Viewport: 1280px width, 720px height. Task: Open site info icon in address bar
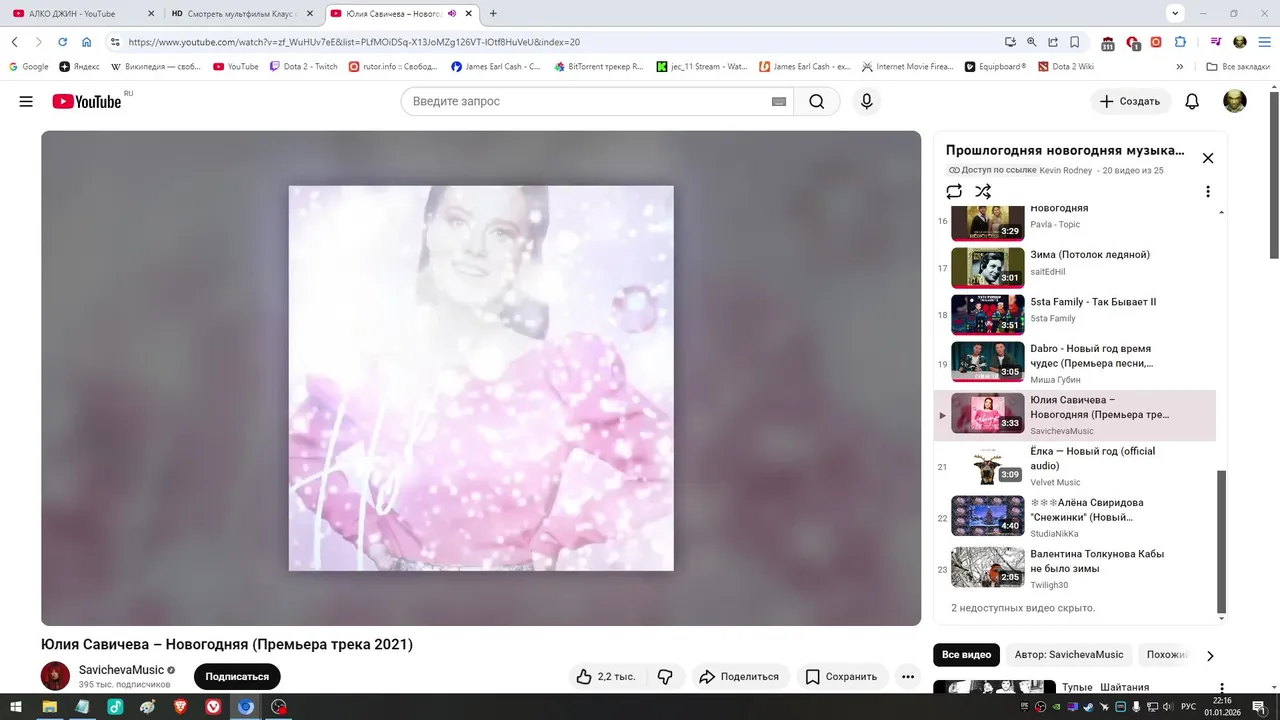(115, 42)
